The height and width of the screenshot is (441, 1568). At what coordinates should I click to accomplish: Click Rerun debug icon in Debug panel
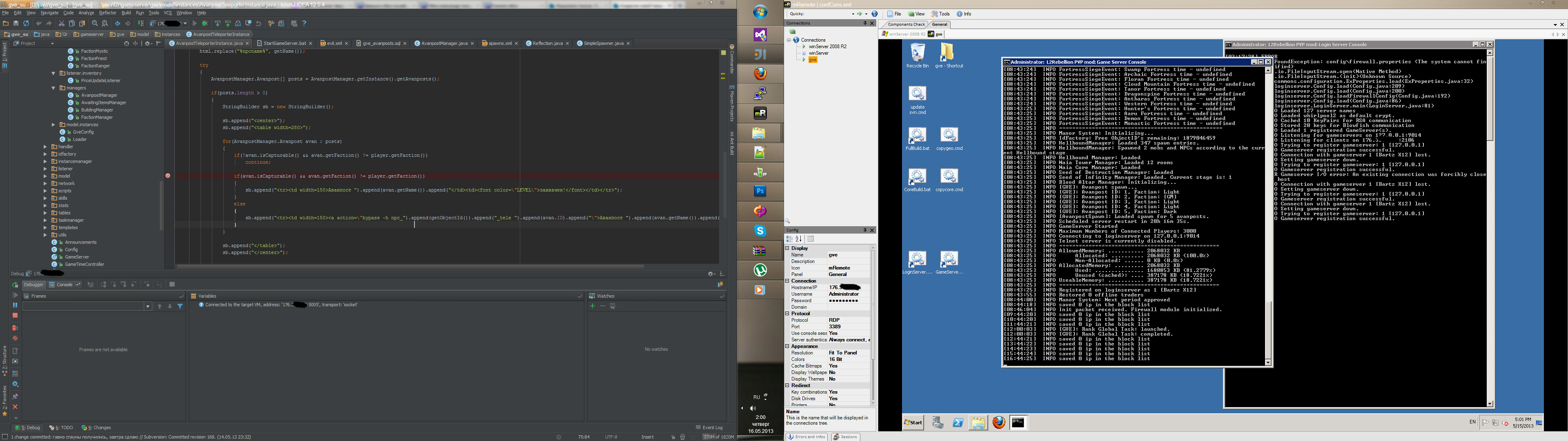(15, 285)
